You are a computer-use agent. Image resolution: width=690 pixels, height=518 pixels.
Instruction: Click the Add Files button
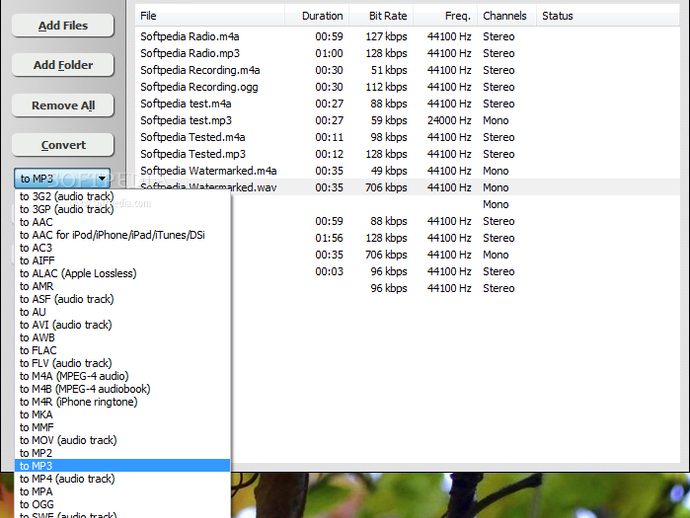click(x=63, y=26)
